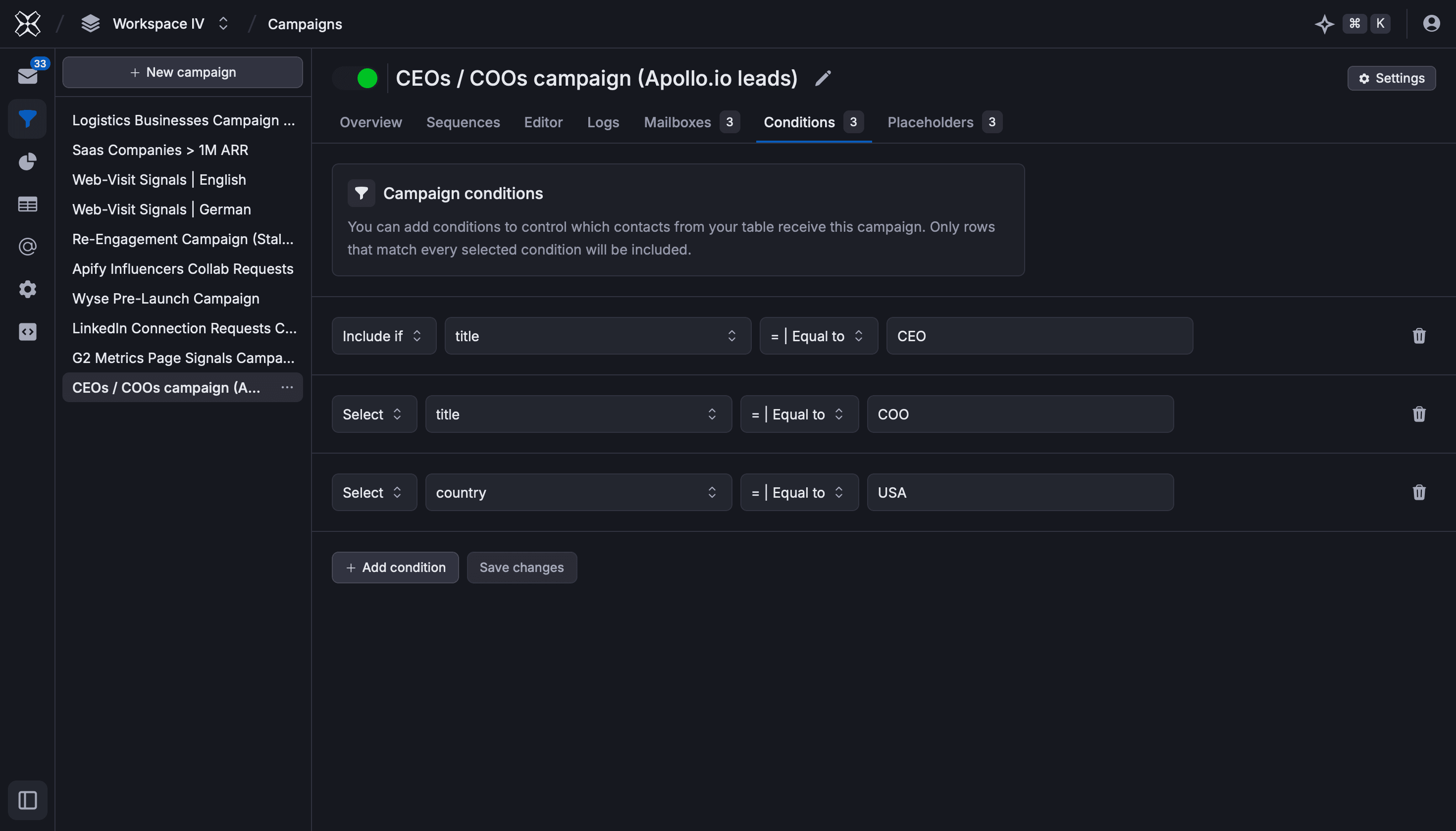This screenshot has width=1456, height=831.
Task: Open the Include if dropdown
Action: pyautogui.click(x=383, y=336)
